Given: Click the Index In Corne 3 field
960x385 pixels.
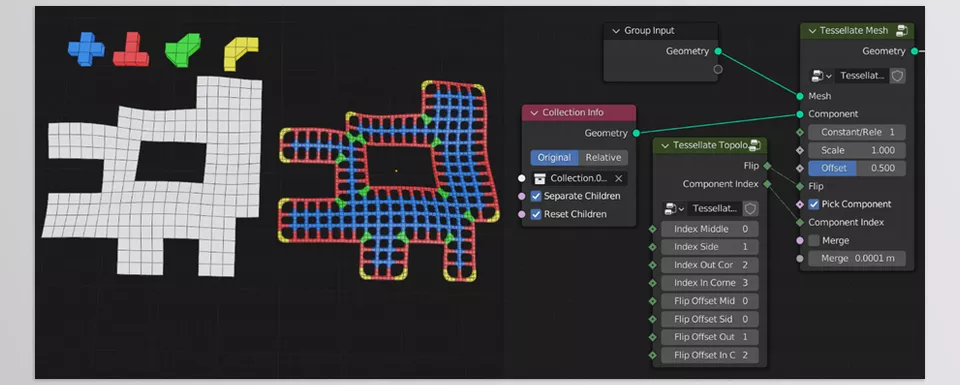Looking at the screenshot, I should click(x=710, y=283).
